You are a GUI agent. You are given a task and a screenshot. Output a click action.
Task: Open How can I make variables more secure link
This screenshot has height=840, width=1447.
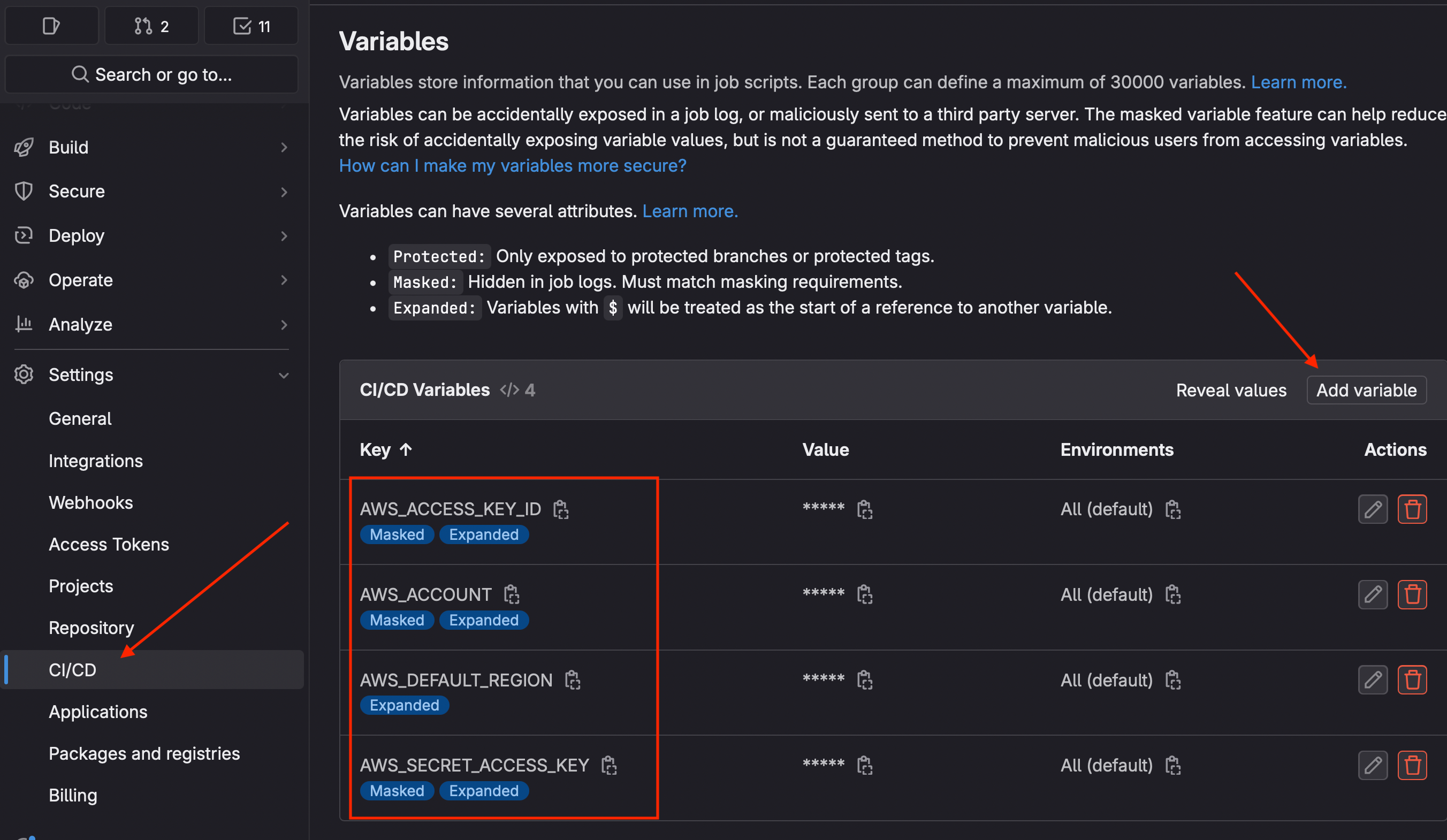pyautogui.click(x=512, y=165)
